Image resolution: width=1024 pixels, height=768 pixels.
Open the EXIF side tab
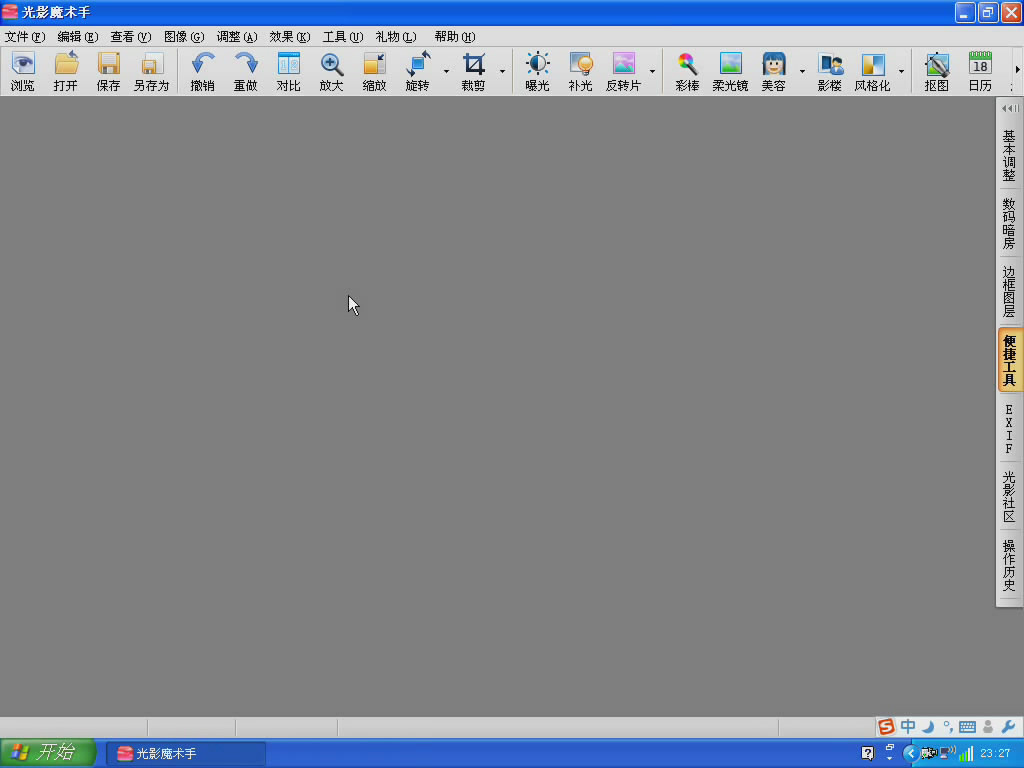1009,429
